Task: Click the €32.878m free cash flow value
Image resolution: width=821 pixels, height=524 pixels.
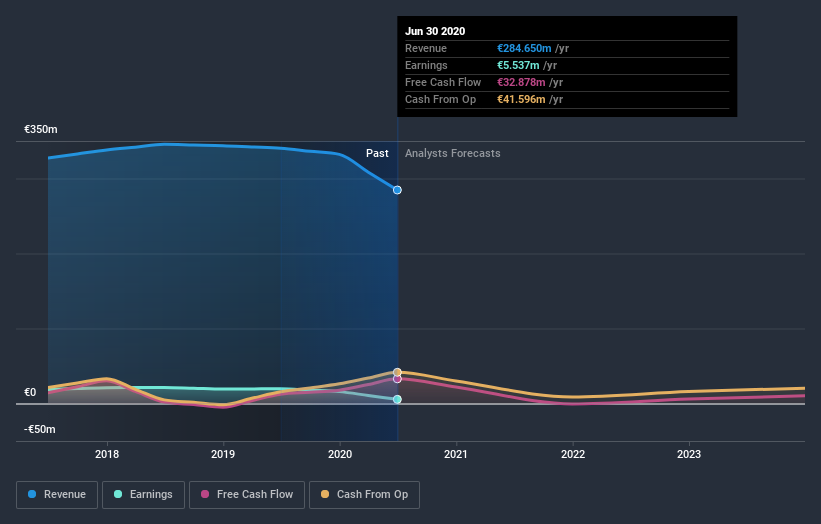Action: point(521,82)
